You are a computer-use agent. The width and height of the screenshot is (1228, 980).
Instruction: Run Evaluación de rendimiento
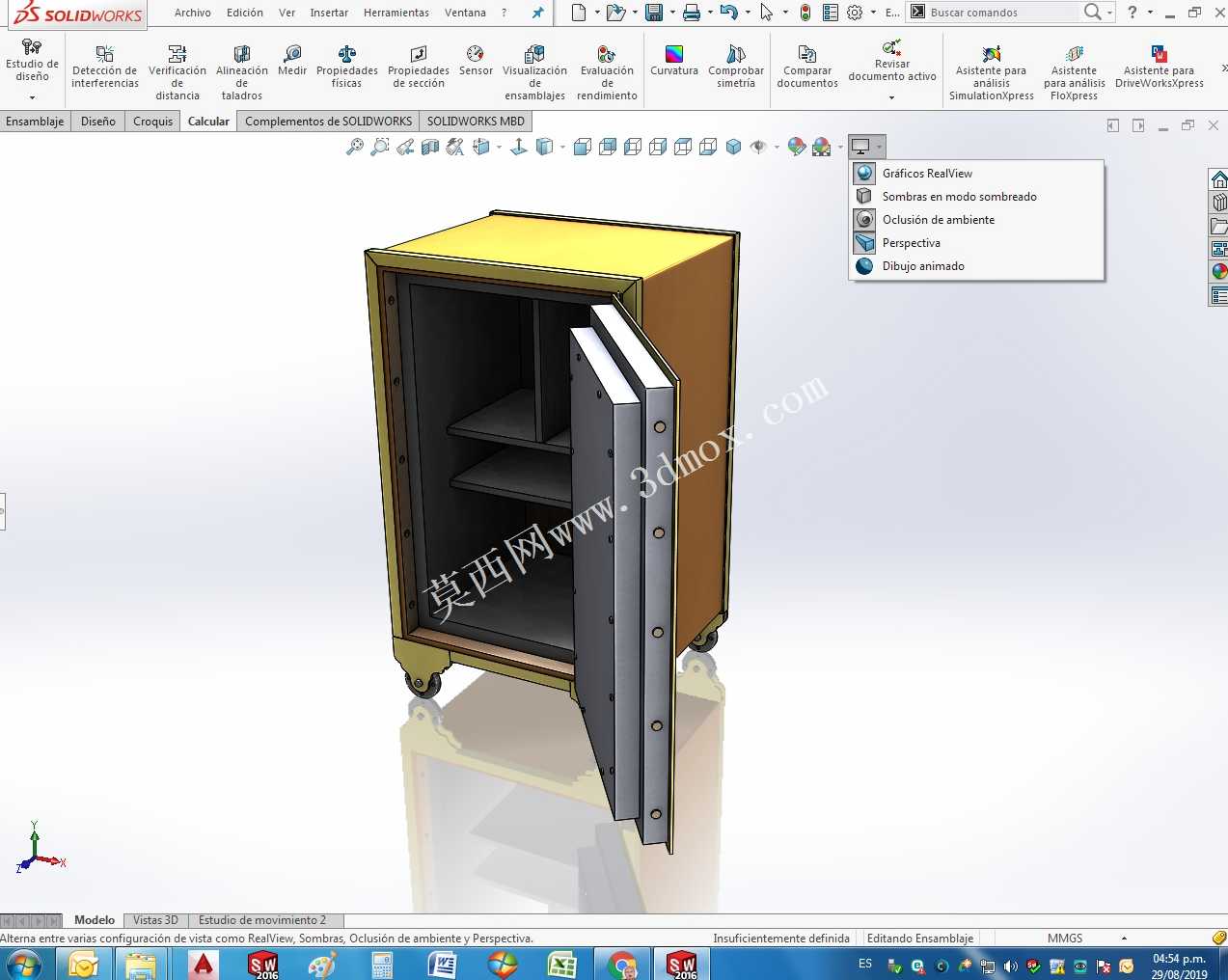coord(607,72)
